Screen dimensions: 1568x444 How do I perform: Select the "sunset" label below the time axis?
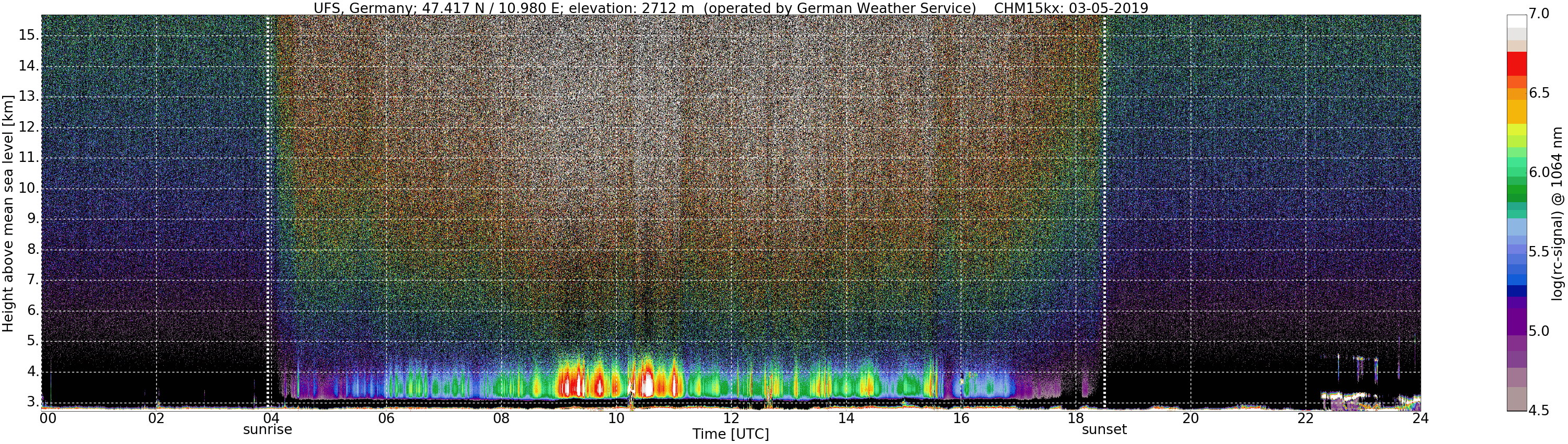click(x=1104, y=429)
